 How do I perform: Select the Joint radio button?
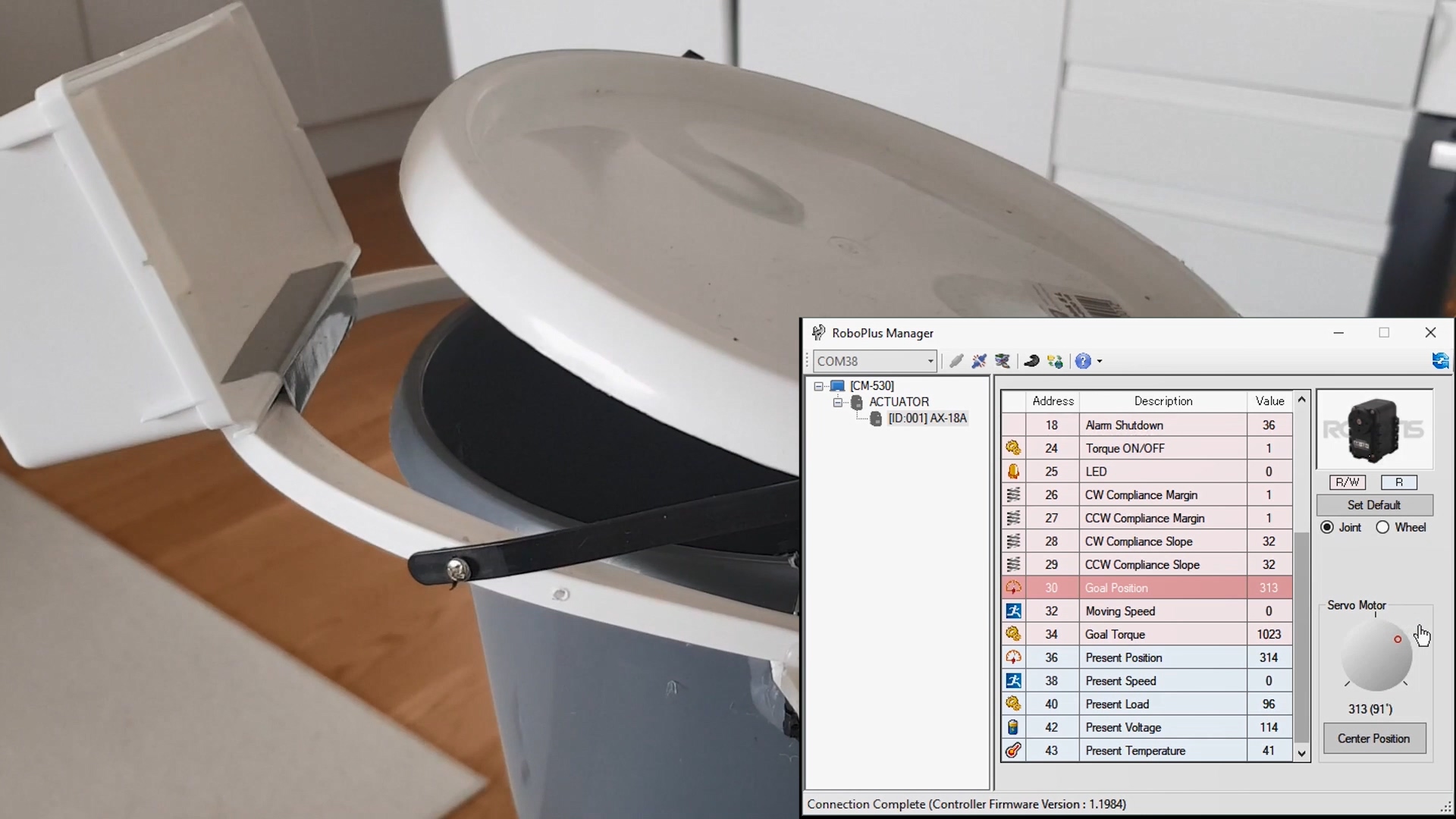click(x=1327, y=527)
